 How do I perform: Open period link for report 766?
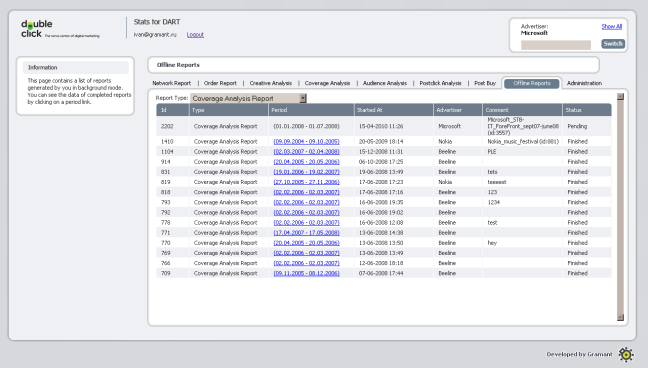[306, 263]
